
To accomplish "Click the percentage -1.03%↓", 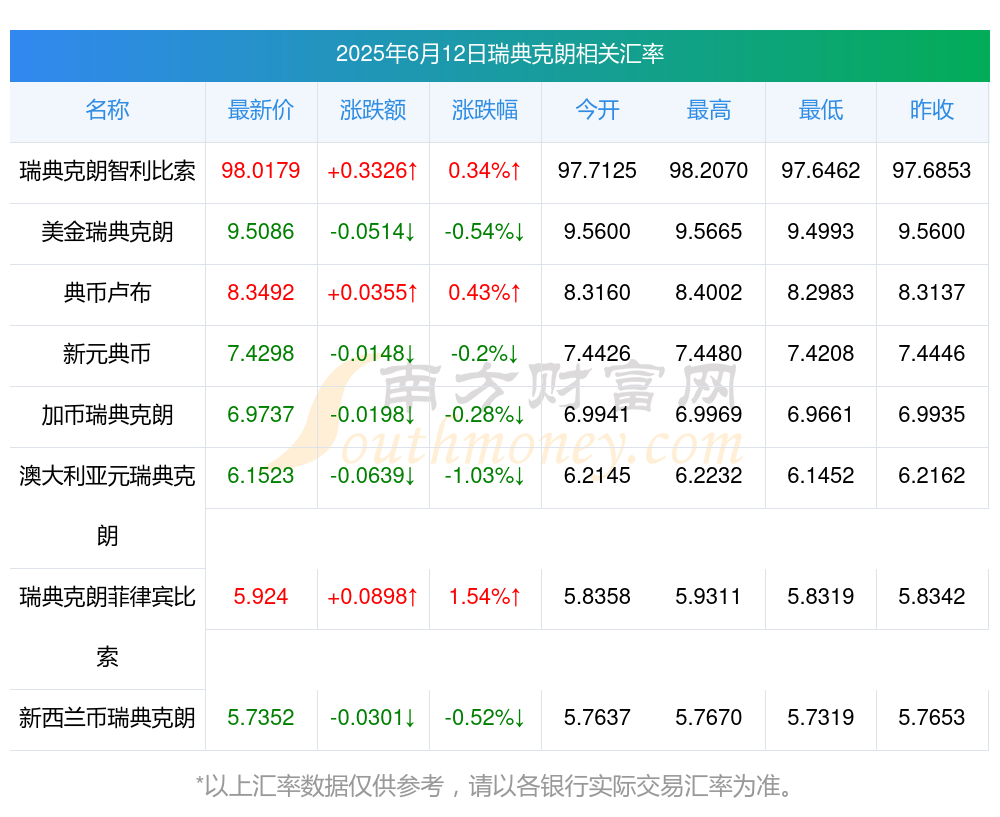I will 485,476.
